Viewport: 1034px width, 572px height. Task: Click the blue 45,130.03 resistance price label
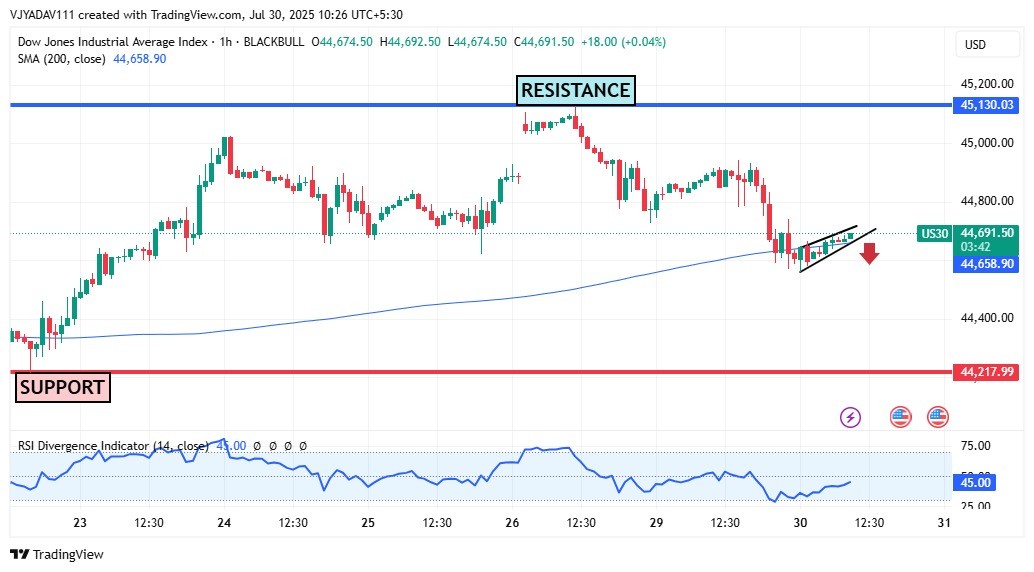tap(986, 105)
